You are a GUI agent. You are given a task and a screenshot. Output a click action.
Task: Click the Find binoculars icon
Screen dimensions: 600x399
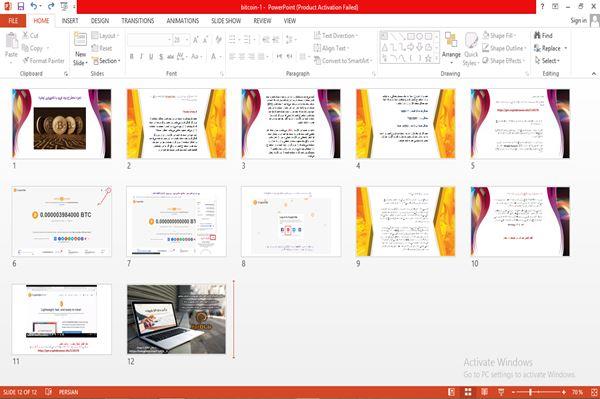538,36
